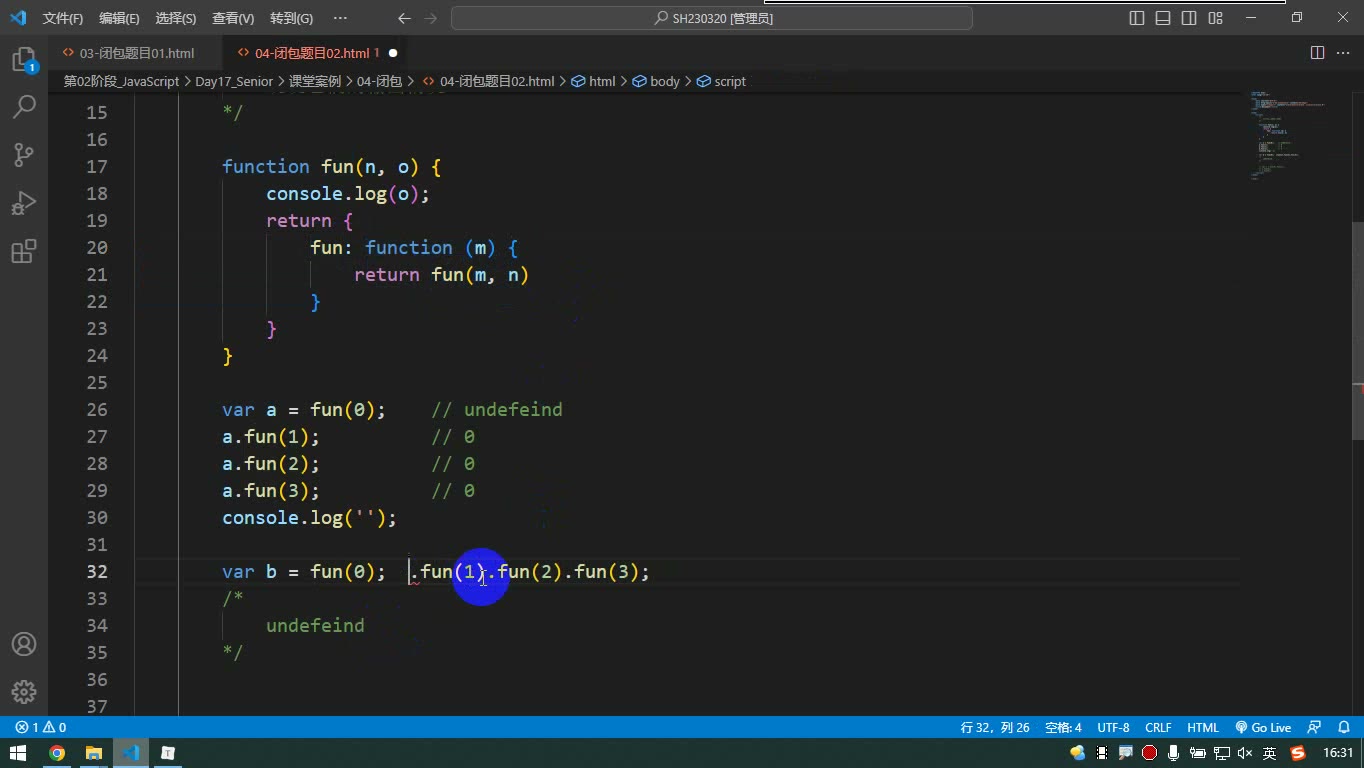The width and height of the screenshot is (1364, 768).
Task: Open the Extensions view icon
Action: coord(24,251)
